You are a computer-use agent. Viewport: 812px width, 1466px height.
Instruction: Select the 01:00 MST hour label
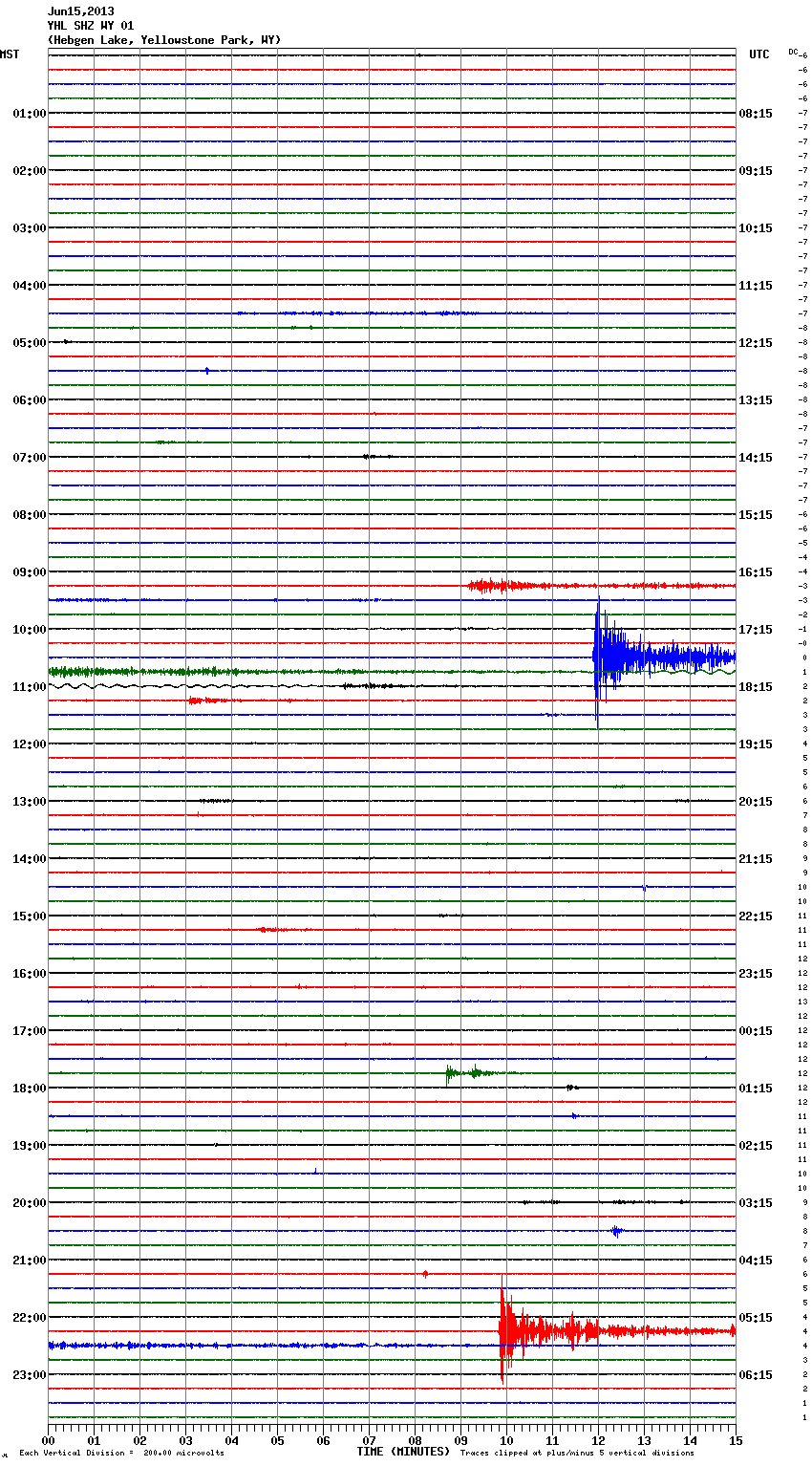click(x=30, y=114)
